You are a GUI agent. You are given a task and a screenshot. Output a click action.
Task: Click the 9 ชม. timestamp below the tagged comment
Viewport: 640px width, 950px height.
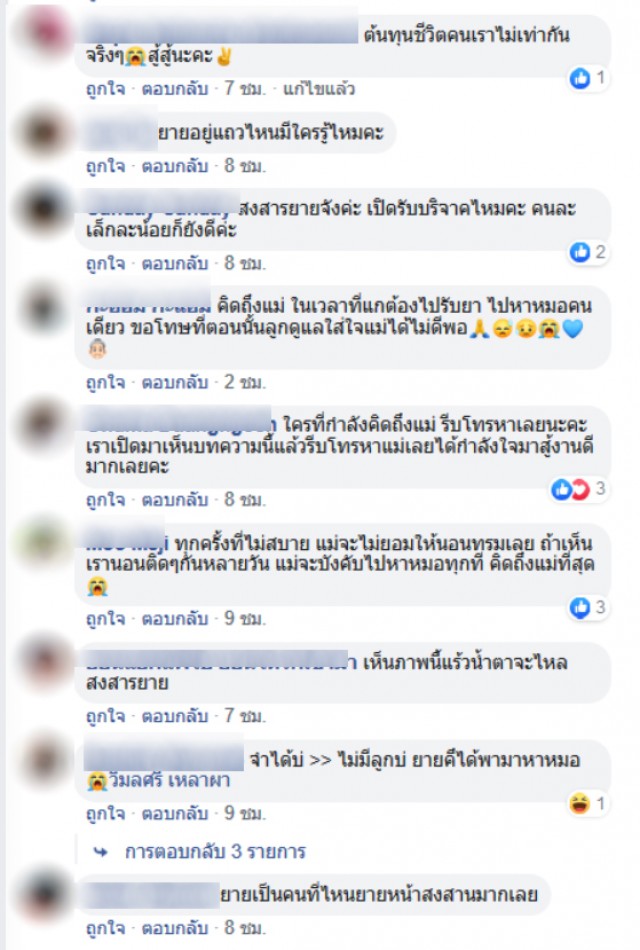(x=245, y=813)
